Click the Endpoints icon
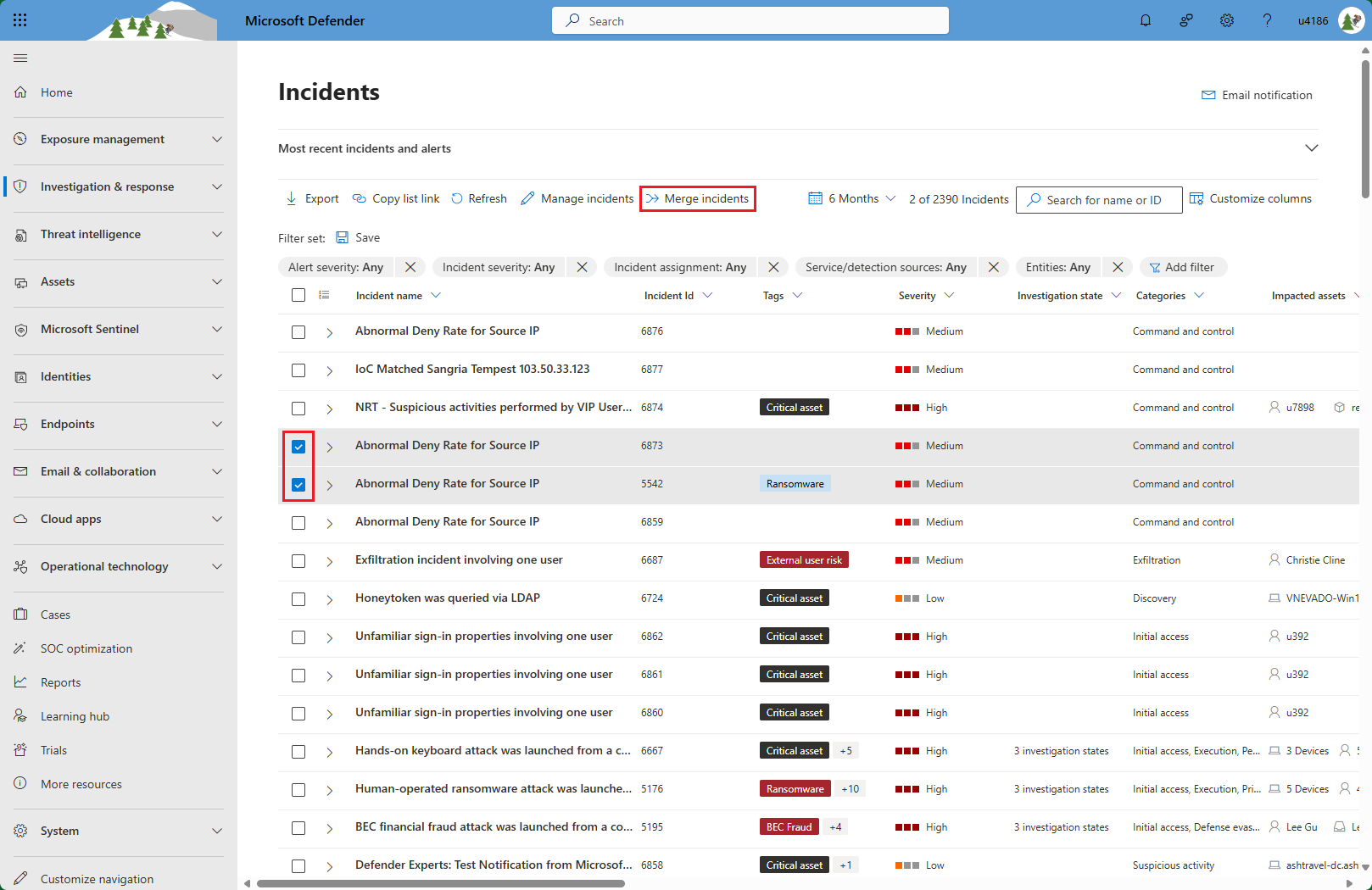 pos(20,424)
